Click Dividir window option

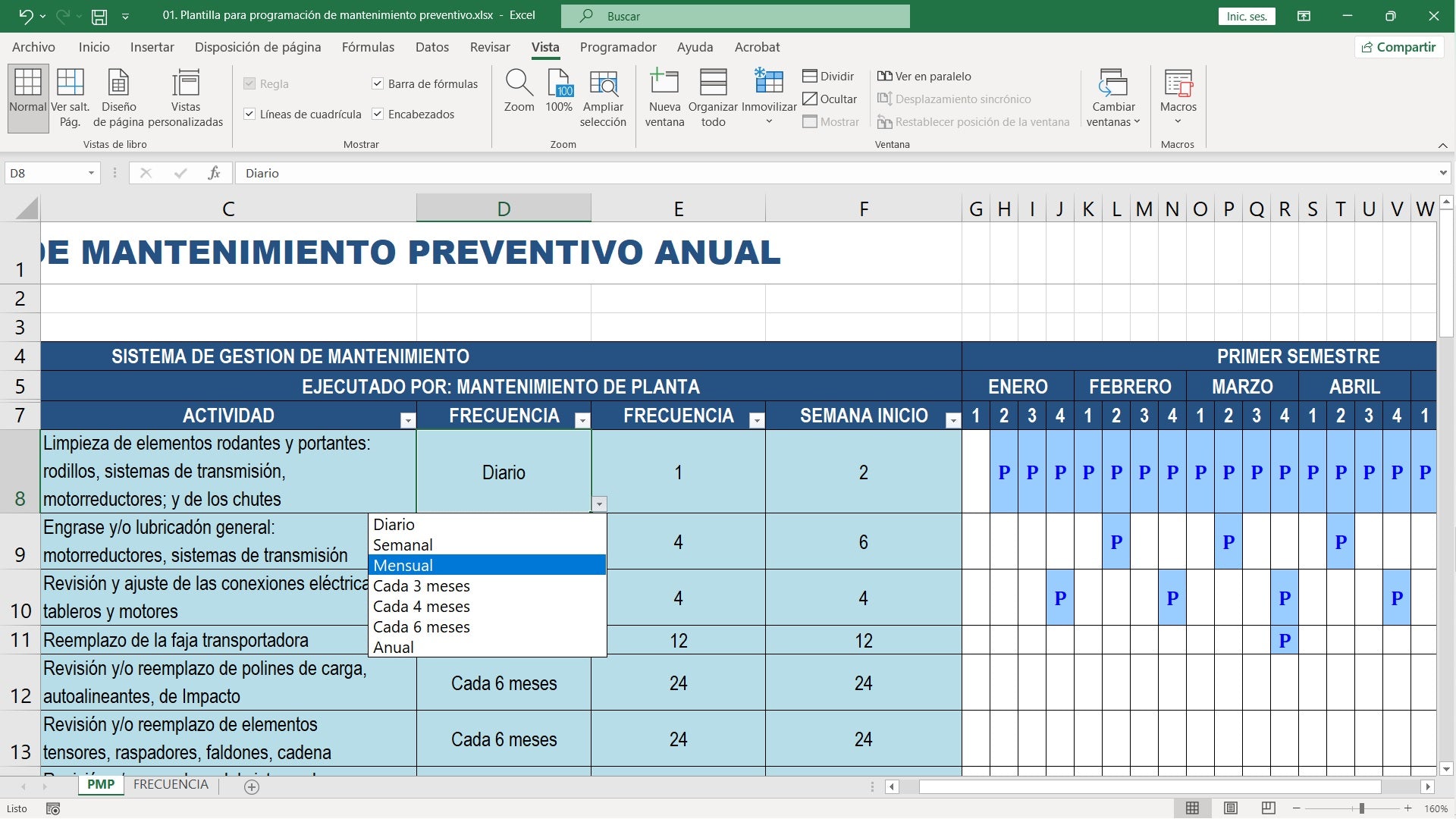click(x=828, y=76)
